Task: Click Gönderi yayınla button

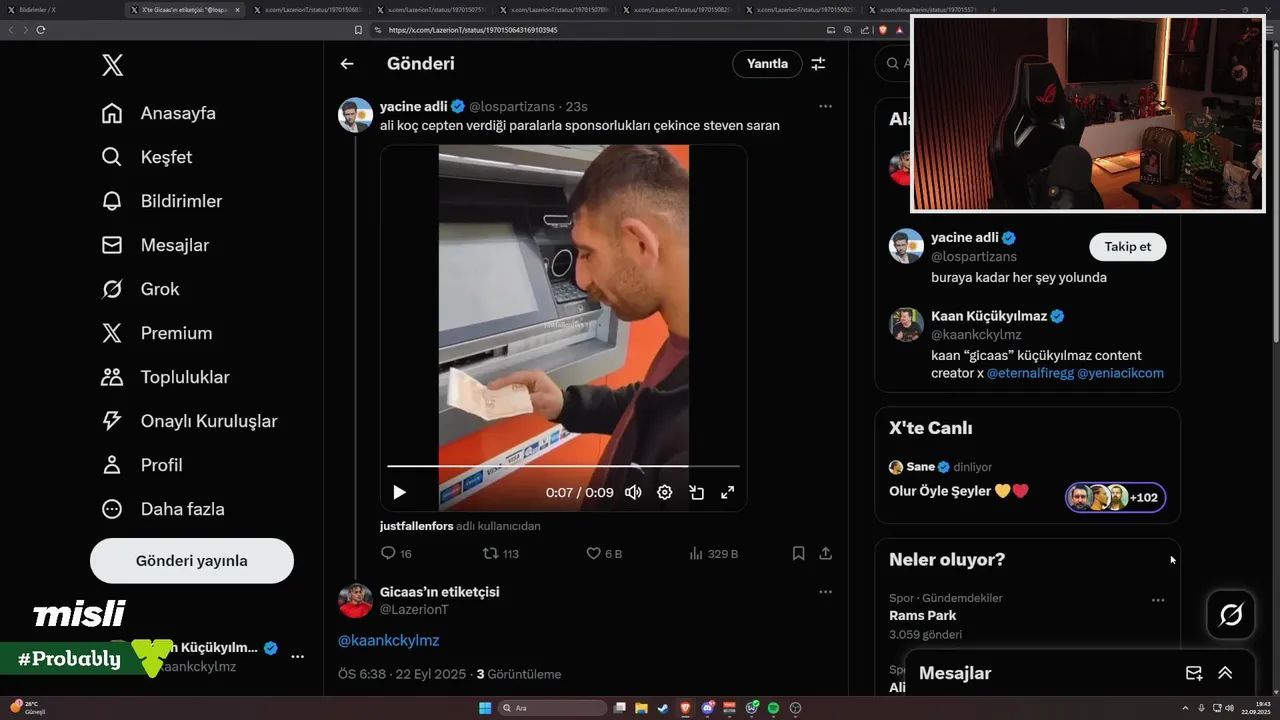Action: [192, 561]
